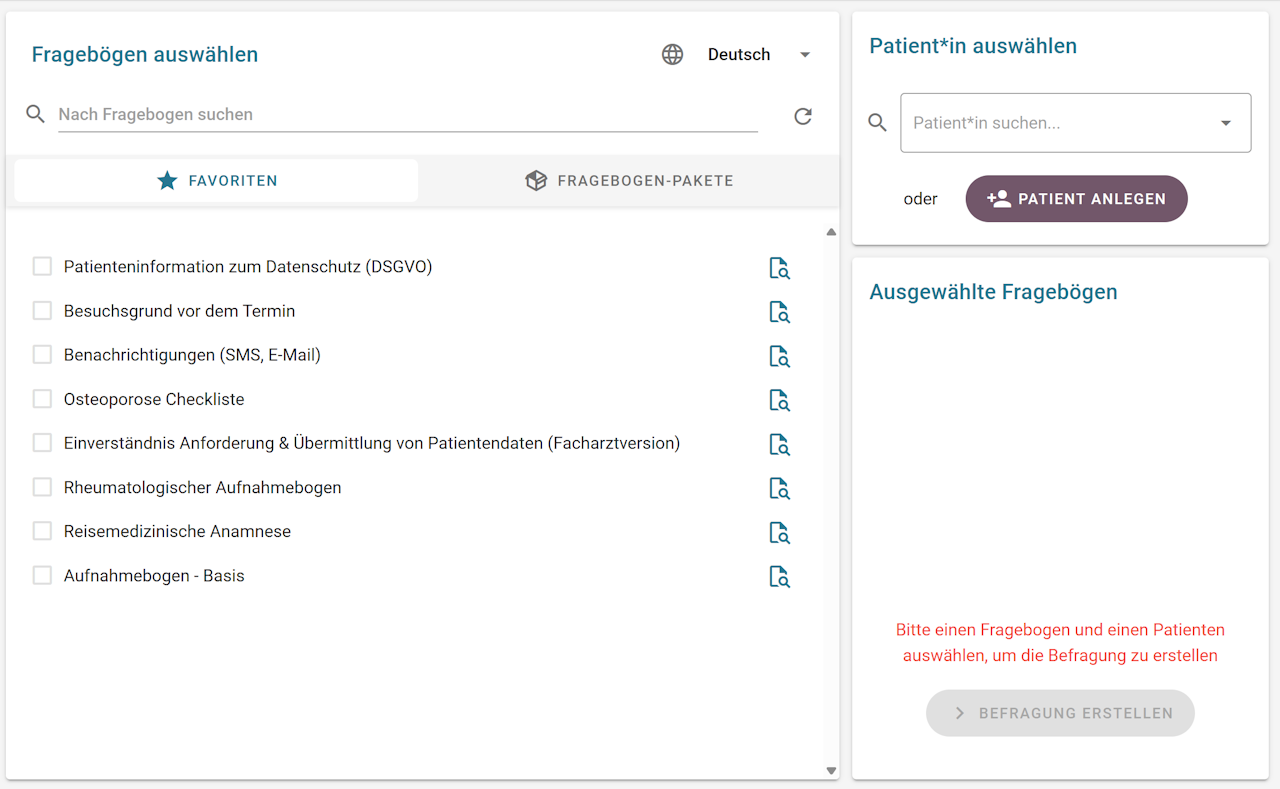
Task: Expand the Patient*in suchen dropdown arrow
Action: click(x=1226, y=123)
